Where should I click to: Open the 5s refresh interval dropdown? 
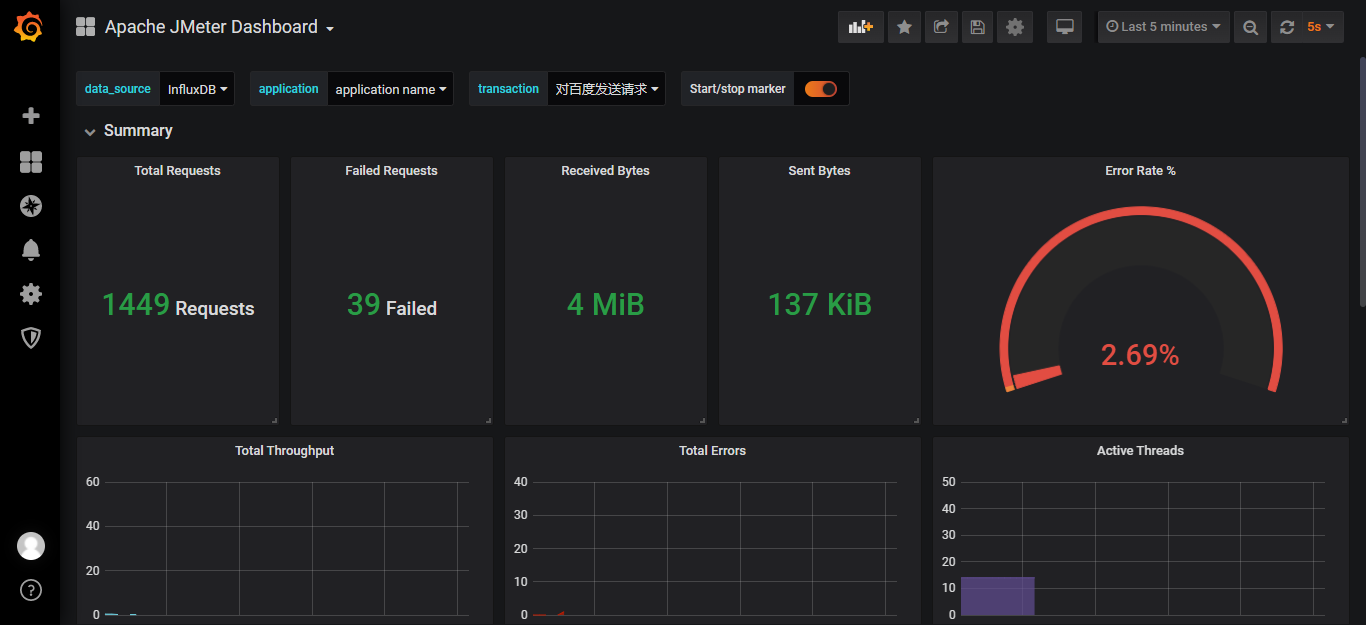point(1321,27)
